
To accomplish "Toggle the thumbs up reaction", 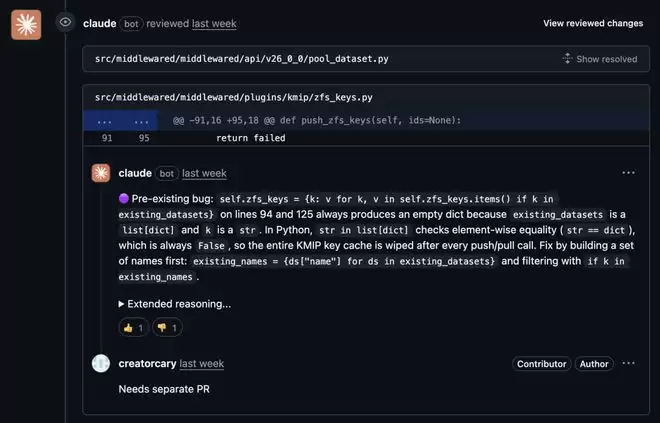I will [x=133, y=327].
